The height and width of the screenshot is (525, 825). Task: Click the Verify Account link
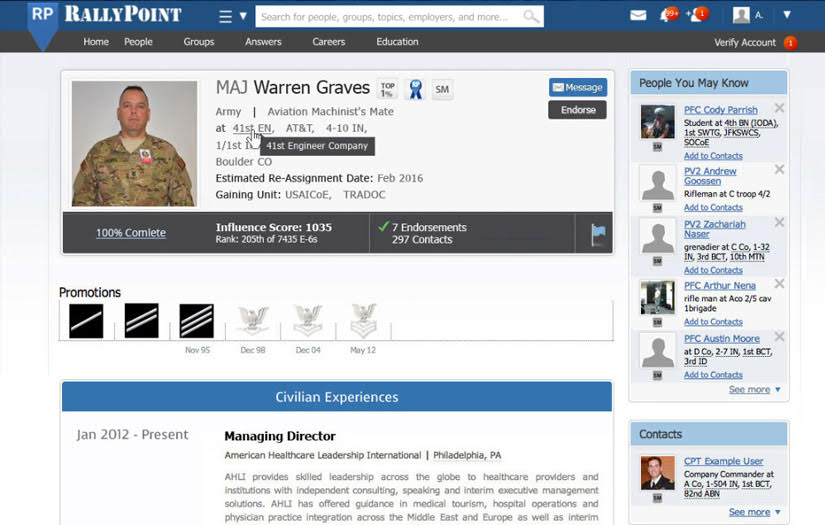744,43
